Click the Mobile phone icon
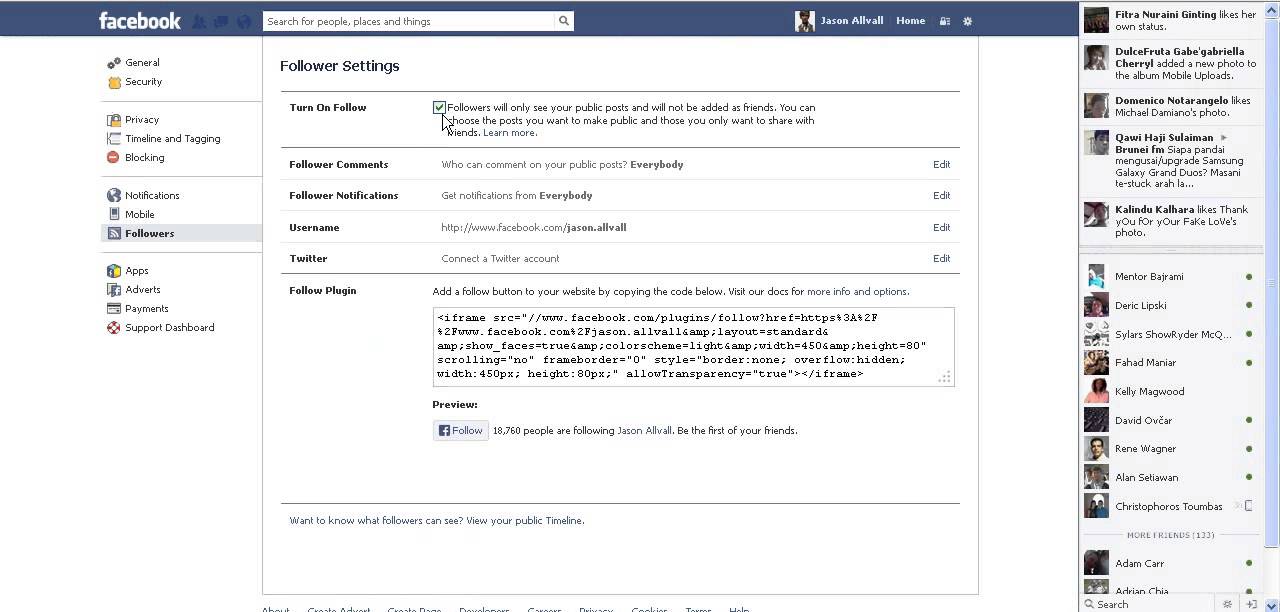This screenshot has height=612, width=1280. pyautogui.click(x=115, y=214)
